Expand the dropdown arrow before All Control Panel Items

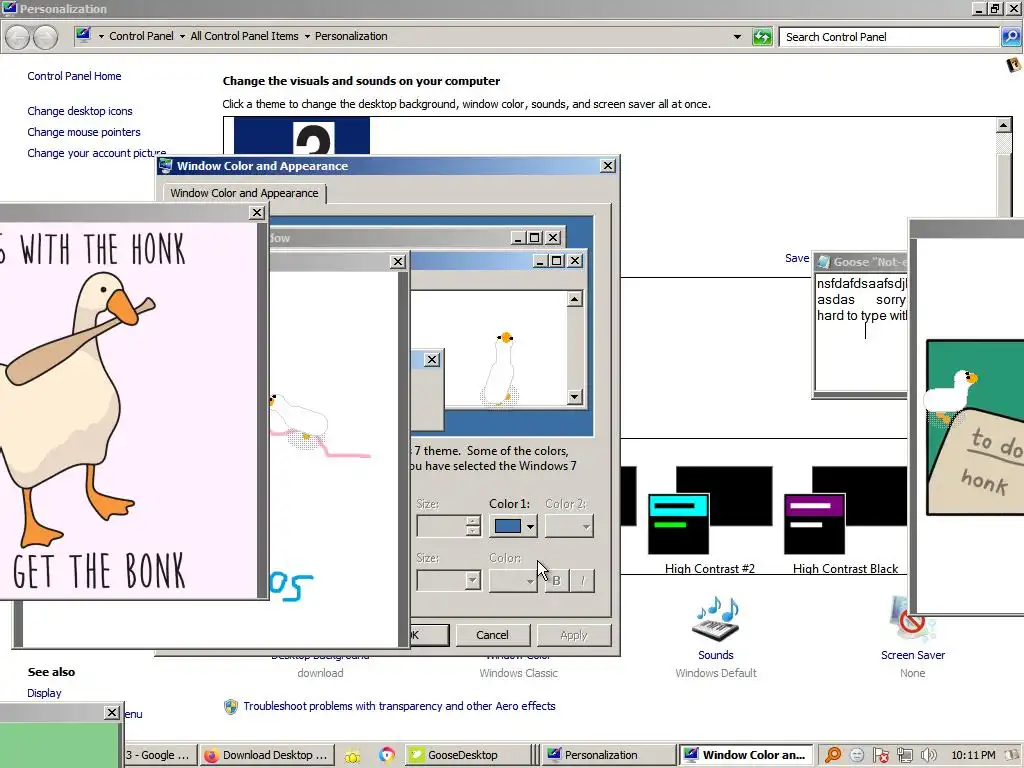click(182, 37)
